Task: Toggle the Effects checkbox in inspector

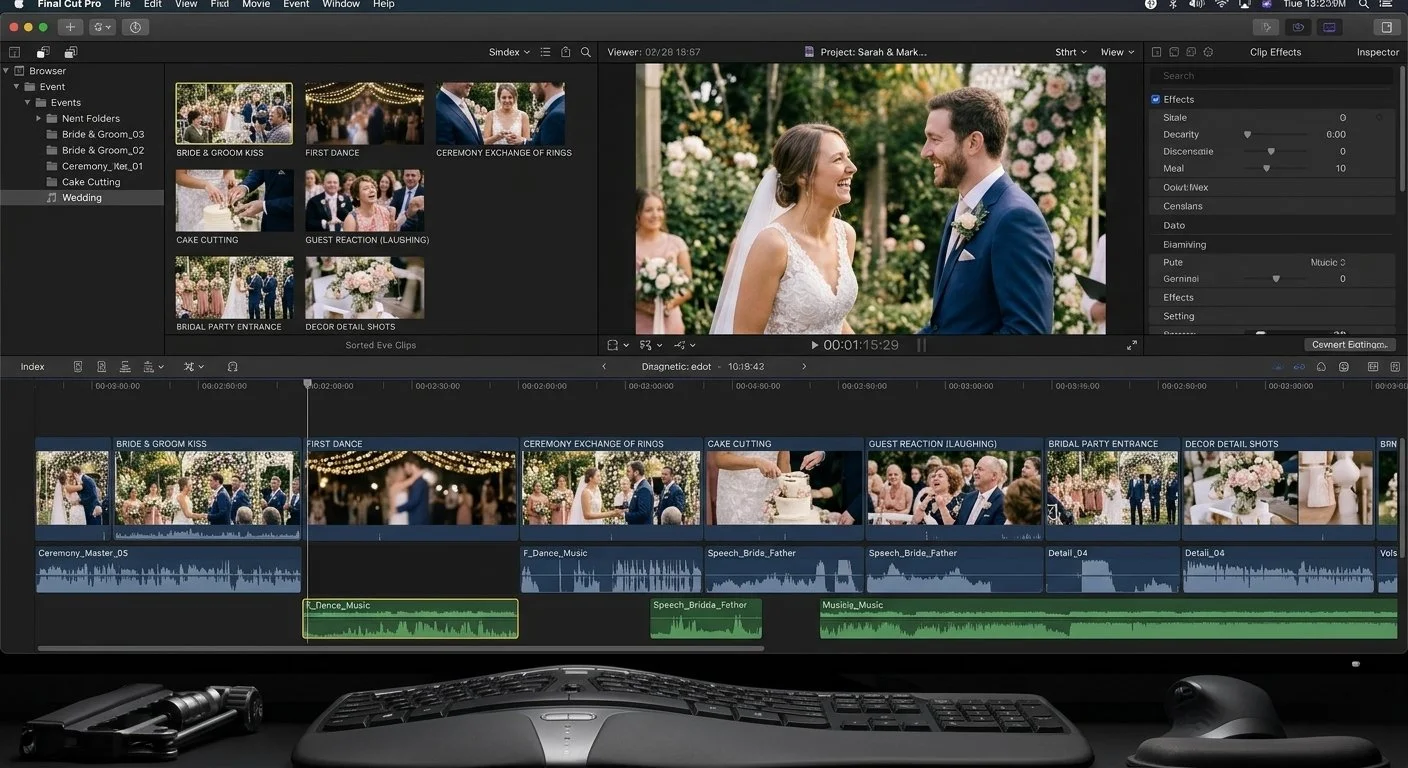Action: click(x=1156, y=99)
